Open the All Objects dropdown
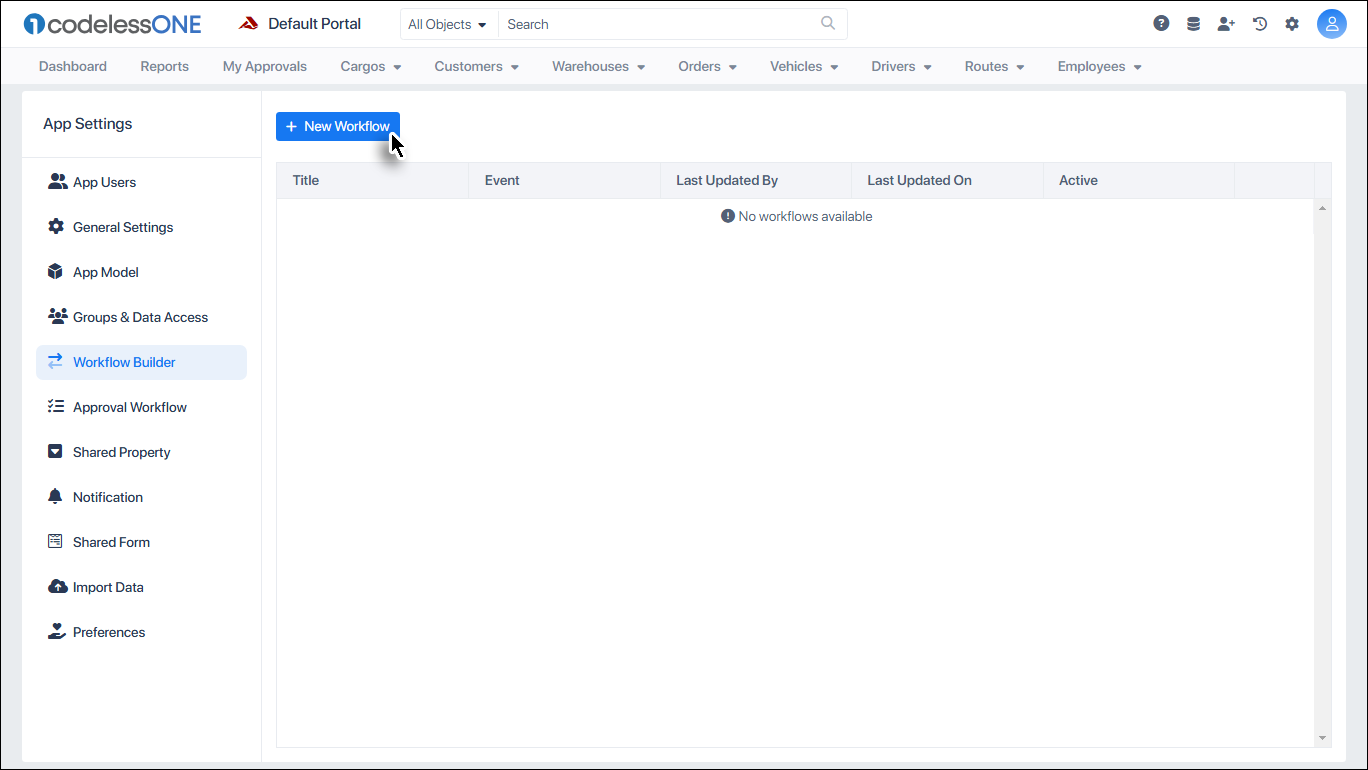This screenshot has height=770, width=1368. pyautogui.click(x=448, y=24)
